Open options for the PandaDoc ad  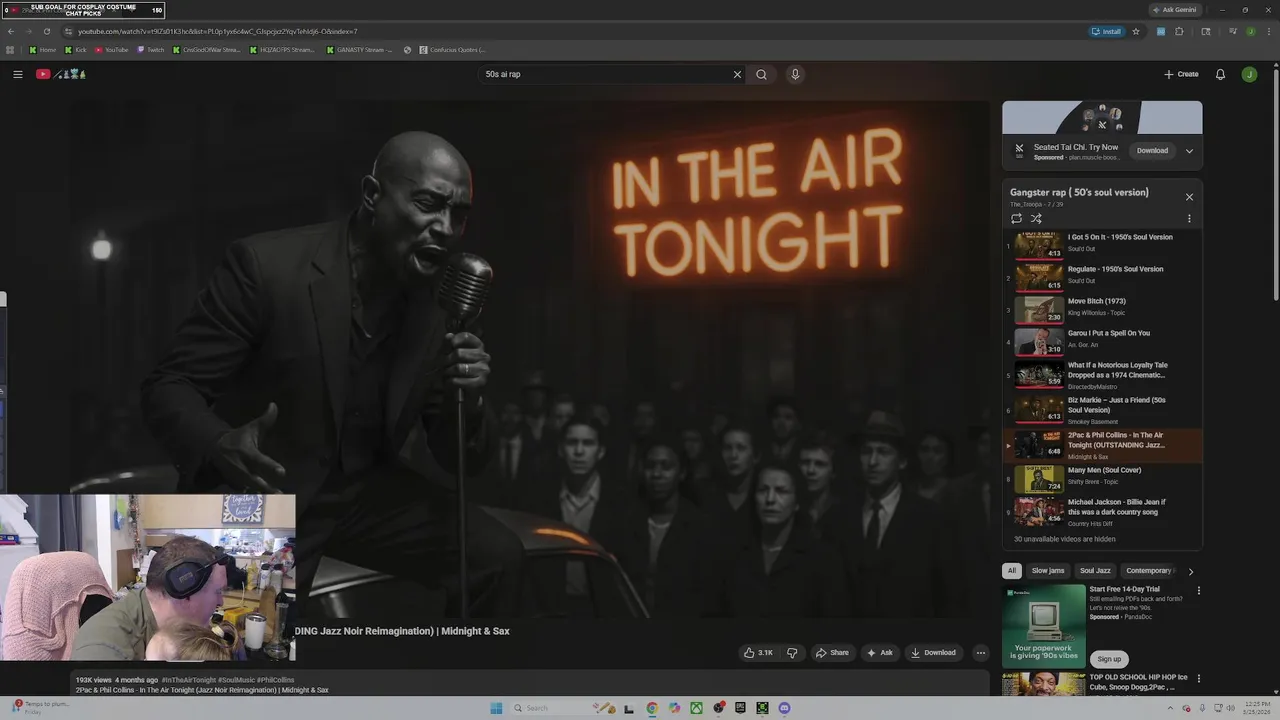(1198, 591)
